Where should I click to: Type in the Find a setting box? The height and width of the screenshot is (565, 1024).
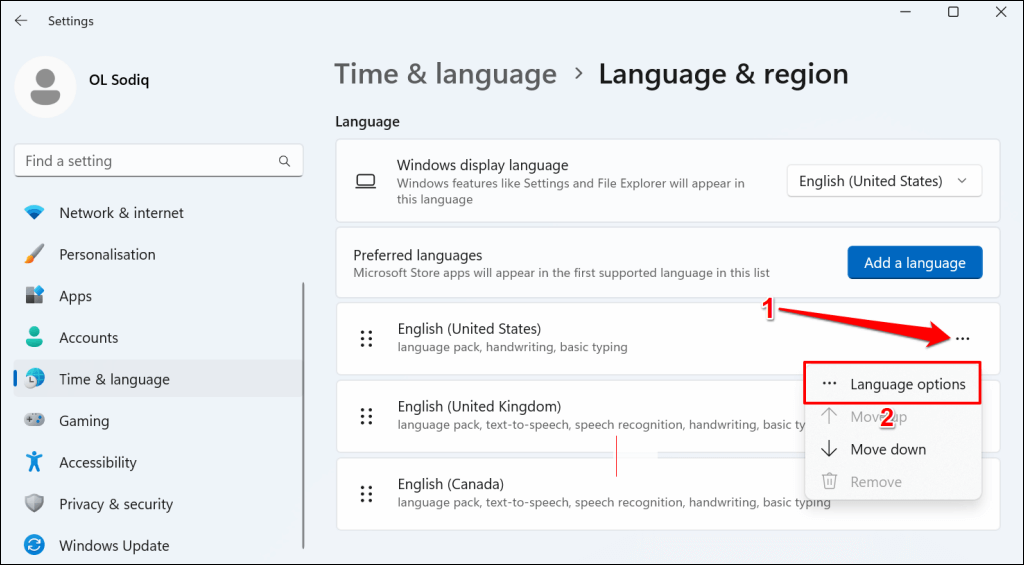click(x=145, y=161)
